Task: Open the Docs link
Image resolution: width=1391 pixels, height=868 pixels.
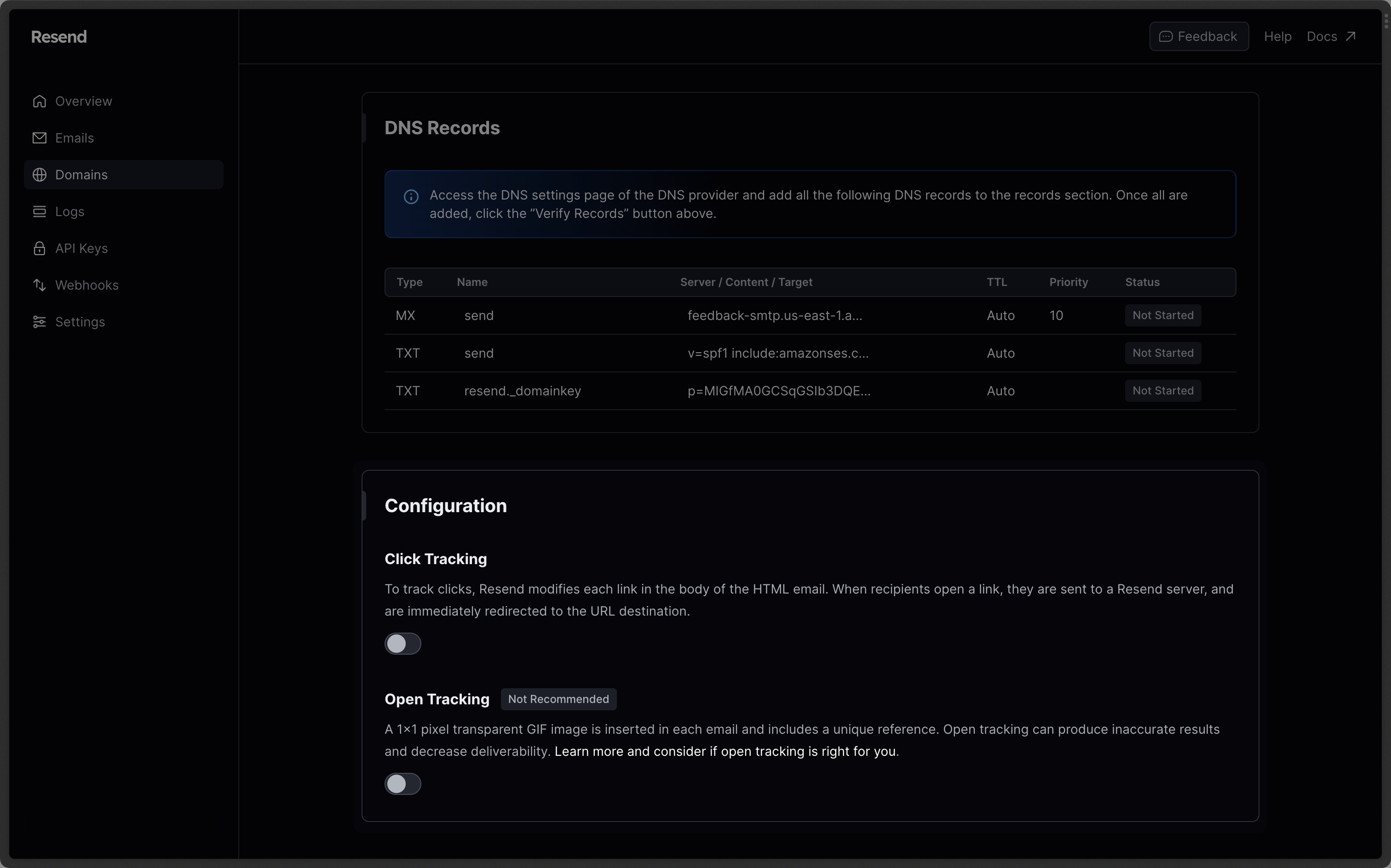Action: point(1331,36)
